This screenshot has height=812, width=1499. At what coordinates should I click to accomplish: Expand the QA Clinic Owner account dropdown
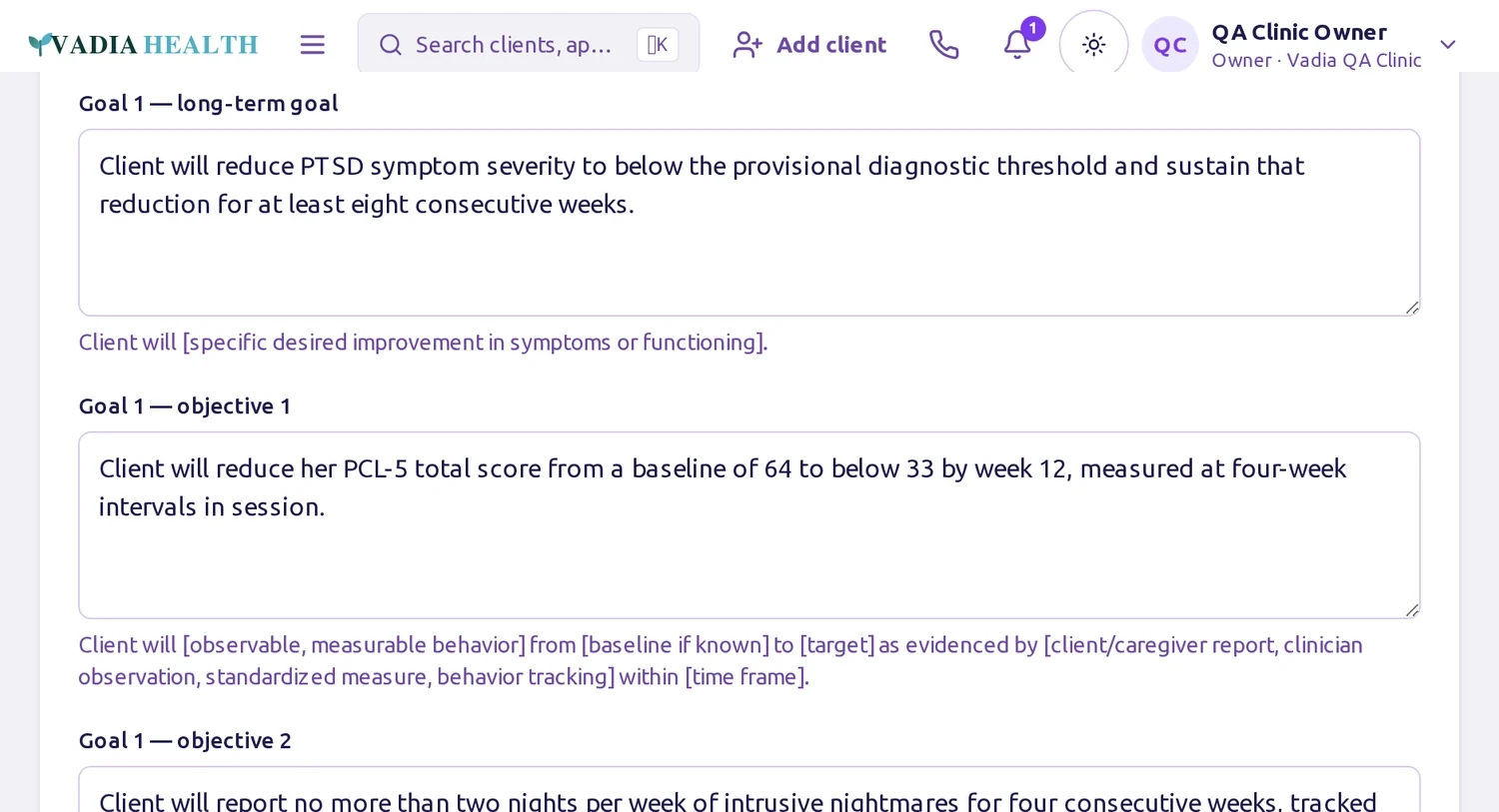click(x=1447, y=45)
